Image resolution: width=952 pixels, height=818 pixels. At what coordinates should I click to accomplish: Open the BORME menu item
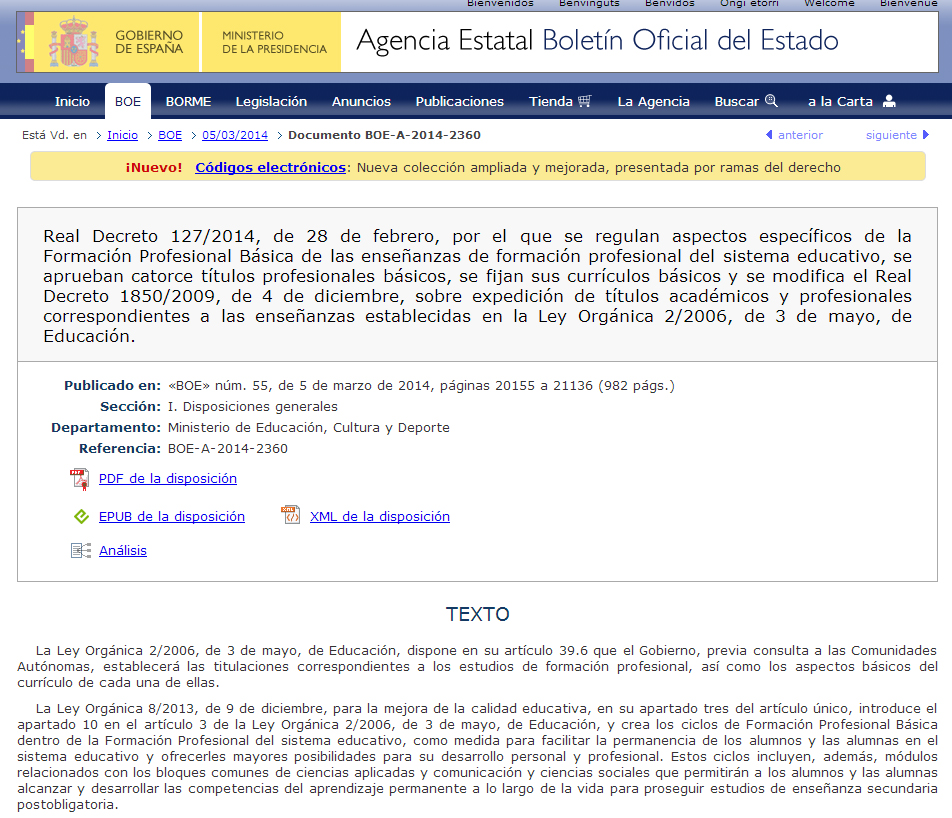point(188,101)
